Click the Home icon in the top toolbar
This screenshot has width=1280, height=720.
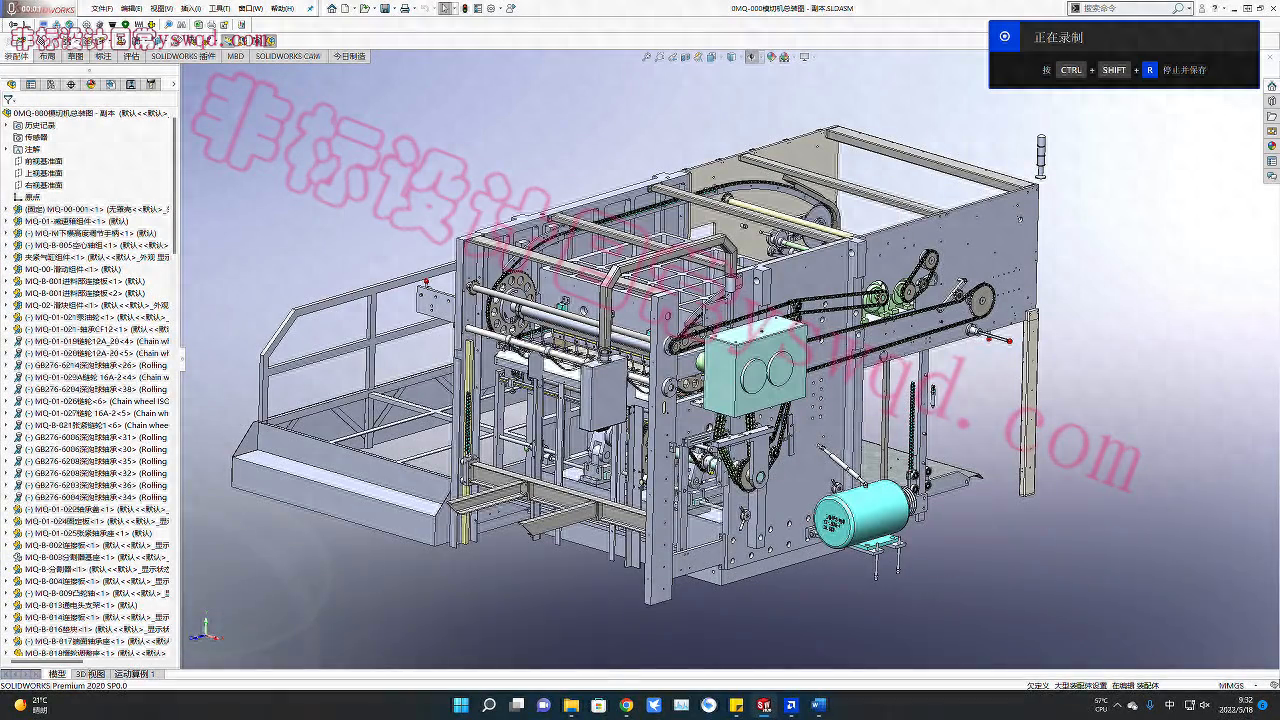[332, 9]
